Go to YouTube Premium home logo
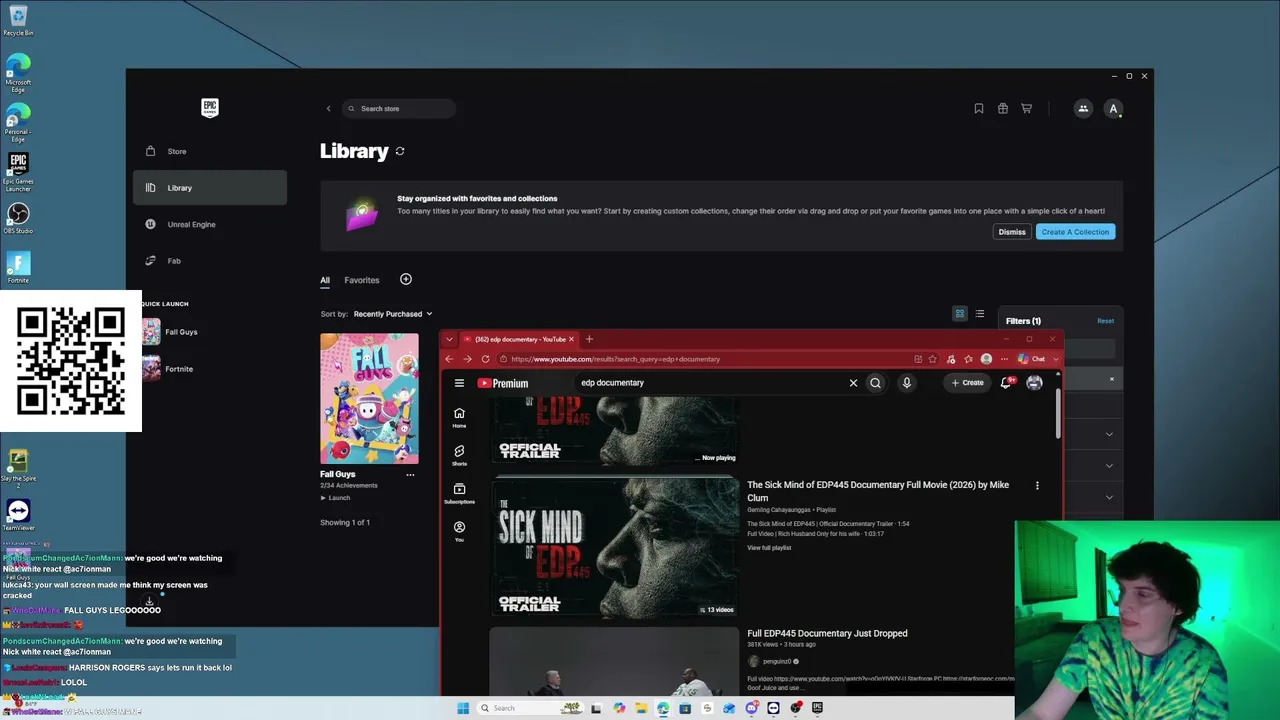This screenshot has height=720, width=1280. point(502,383)
